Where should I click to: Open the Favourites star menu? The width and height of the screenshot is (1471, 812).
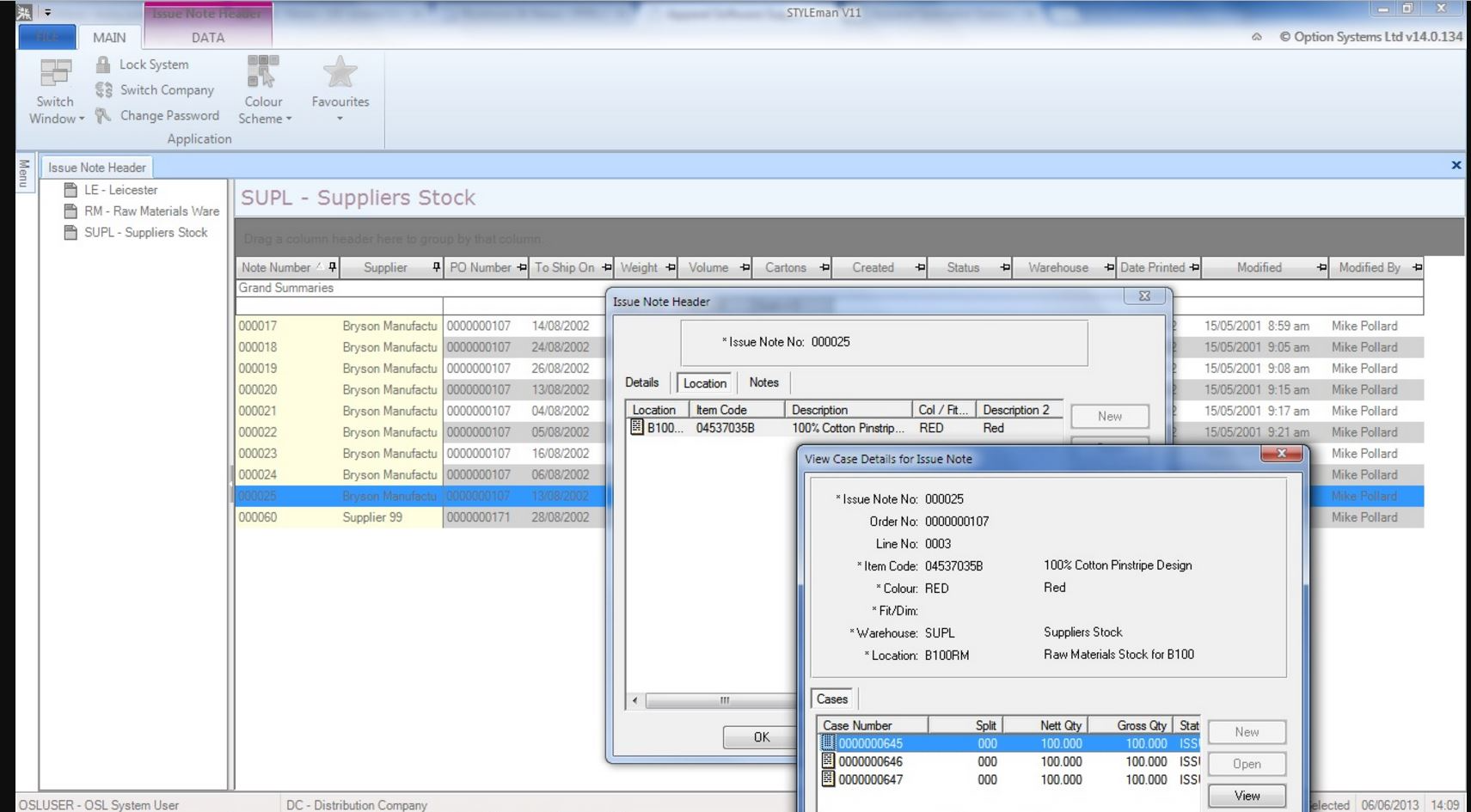pyautogui.click(x=340, y=89)
